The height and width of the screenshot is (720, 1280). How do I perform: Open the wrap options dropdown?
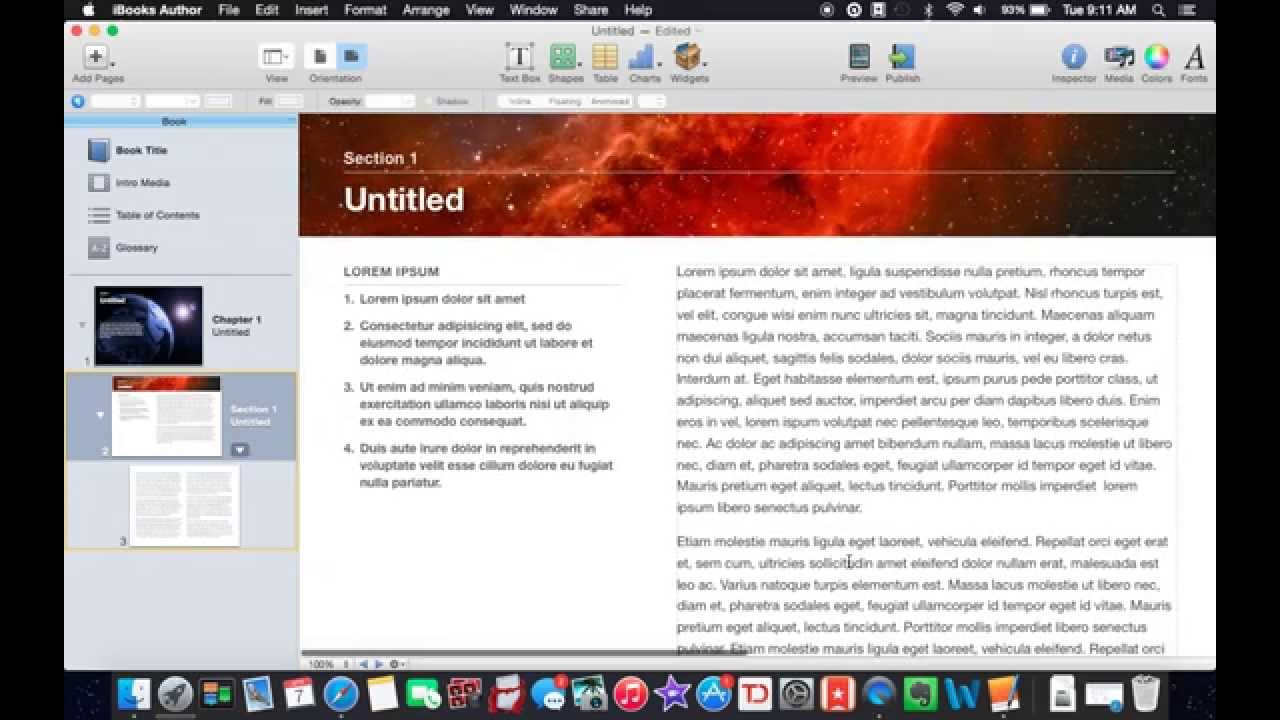[x=652, y=101]
